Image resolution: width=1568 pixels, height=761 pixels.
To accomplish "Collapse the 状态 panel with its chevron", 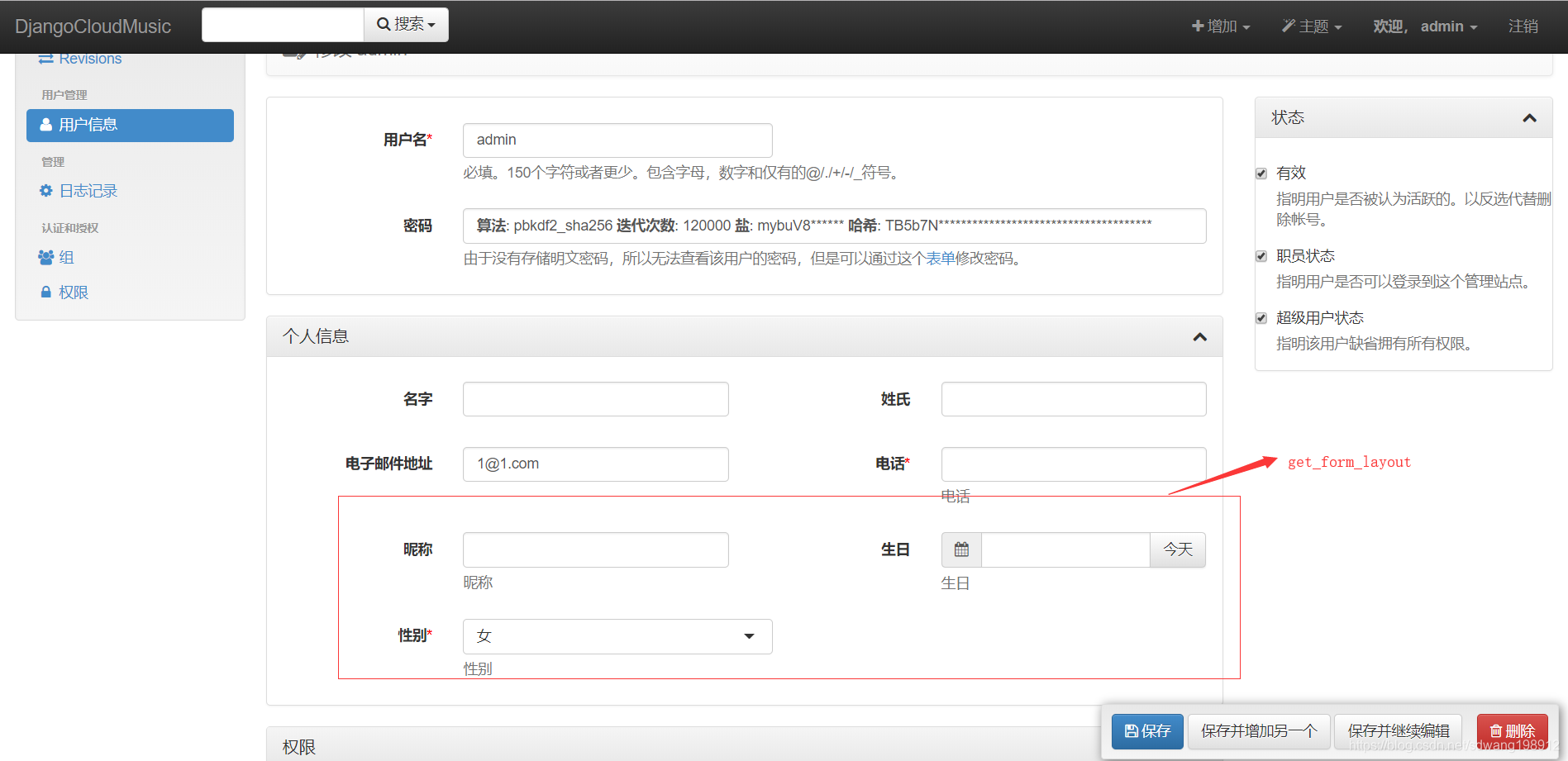I will [x=1530, y=117].
